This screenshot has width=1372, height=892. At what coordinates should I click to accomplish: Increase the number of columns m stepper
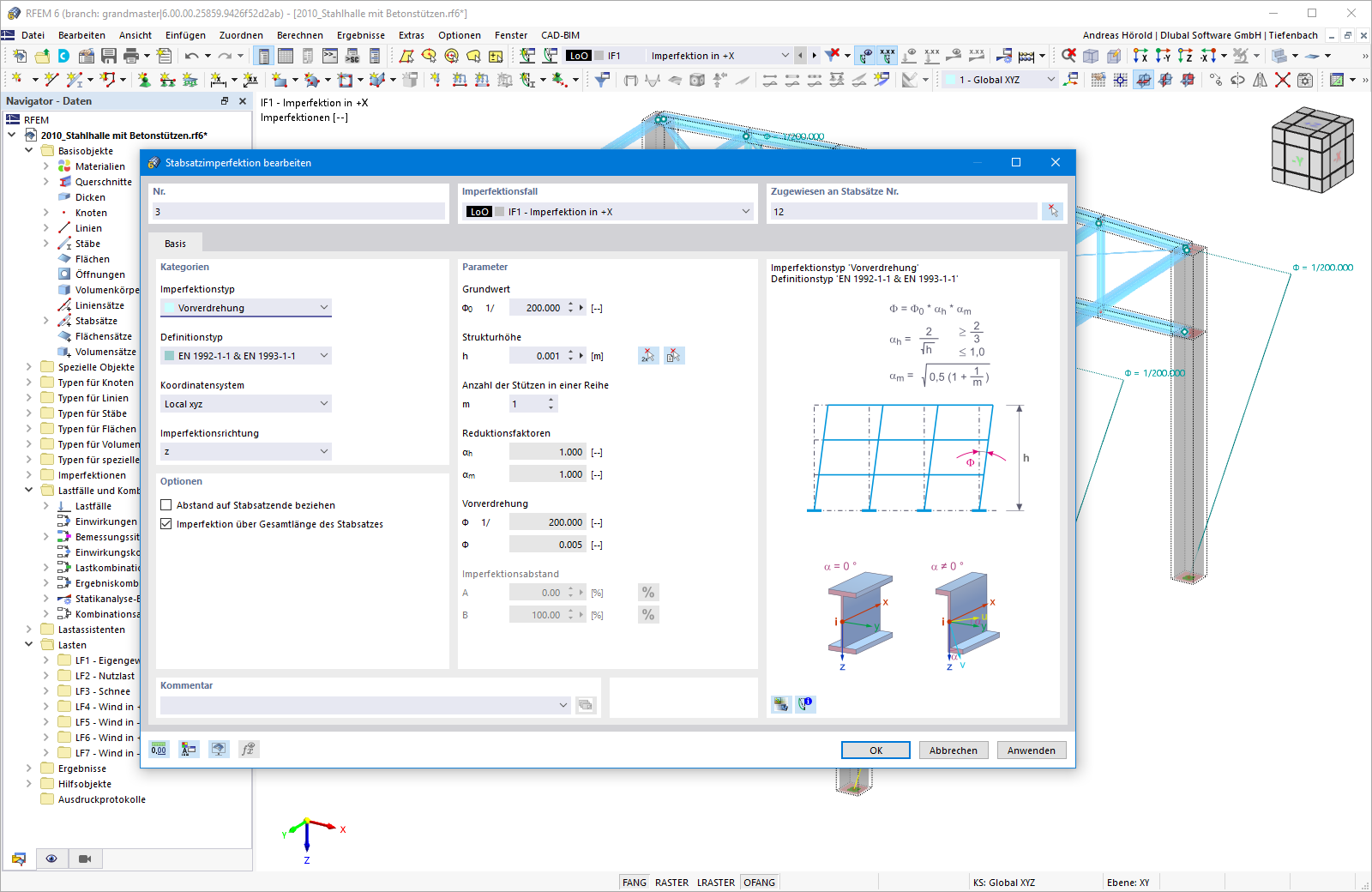click(x=551, y=399)
